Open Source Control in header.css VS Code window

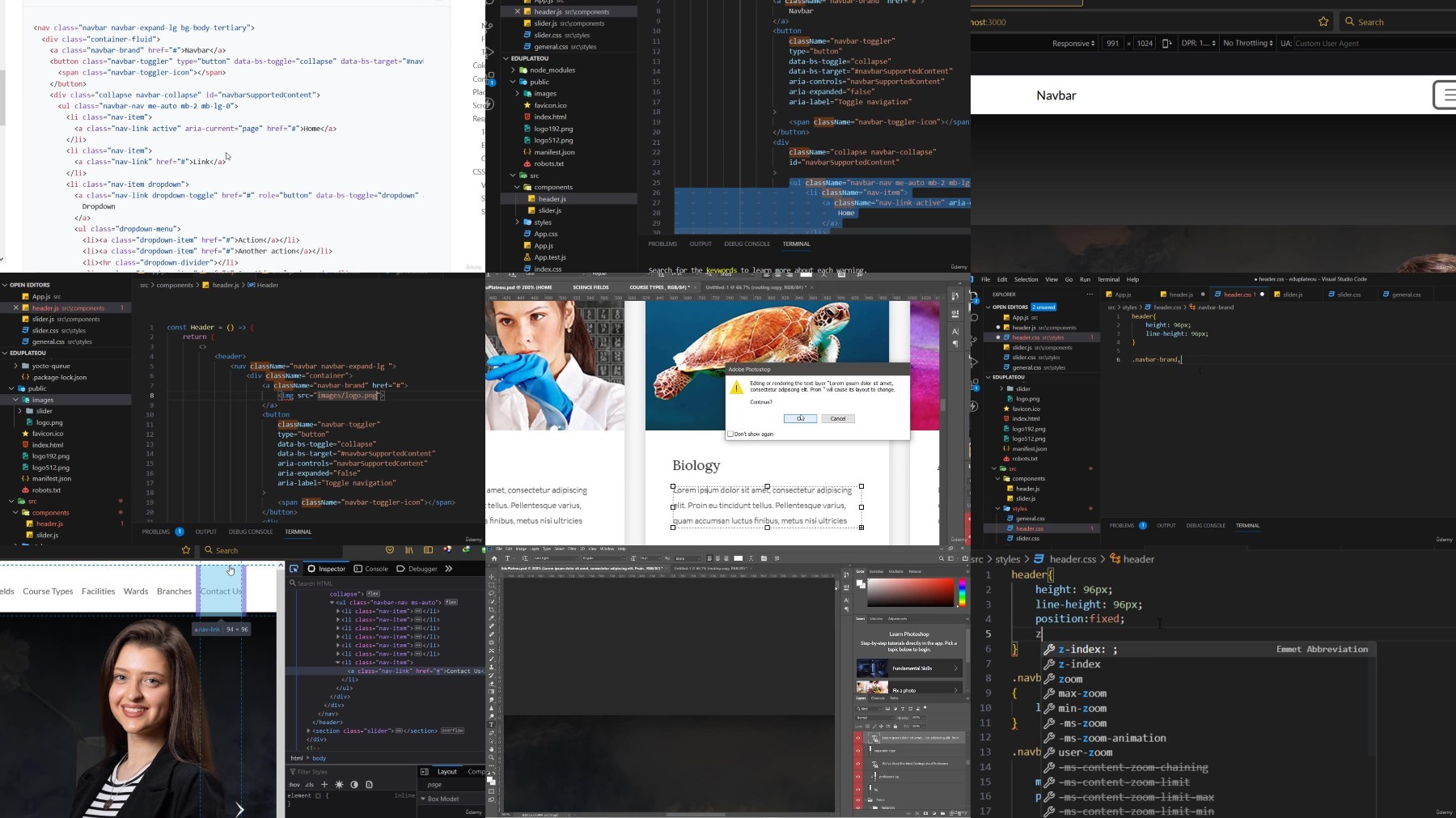coord(974,341)
